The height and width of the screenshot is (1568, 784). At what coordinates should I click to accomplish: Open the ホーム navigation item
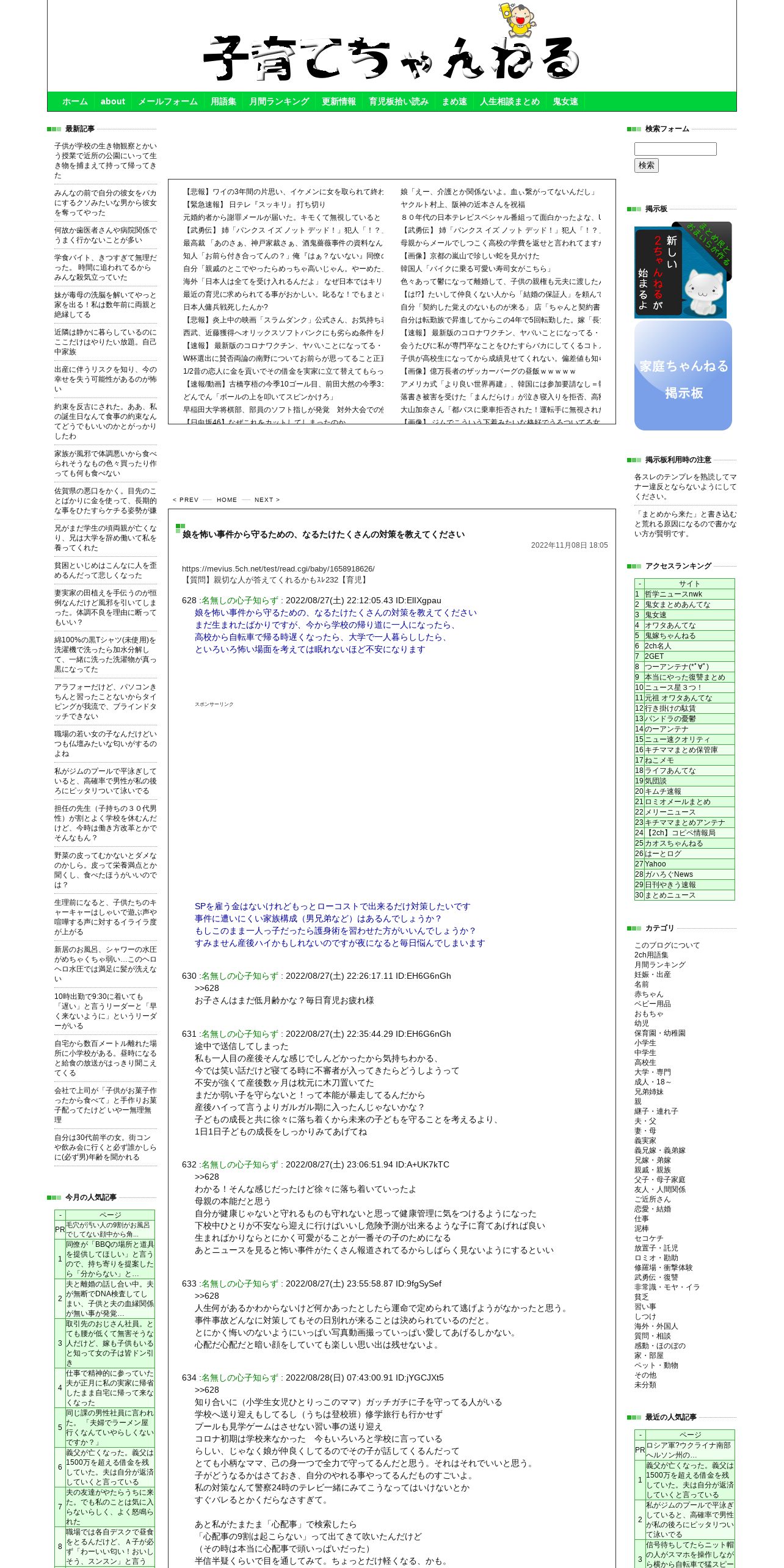click(75, 101)
